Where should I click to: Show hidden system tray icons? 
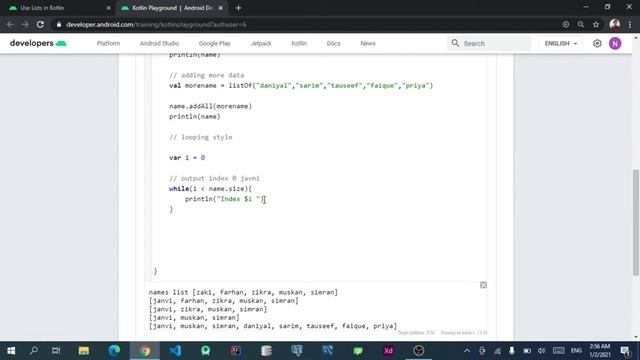click(x=467, y=351)
